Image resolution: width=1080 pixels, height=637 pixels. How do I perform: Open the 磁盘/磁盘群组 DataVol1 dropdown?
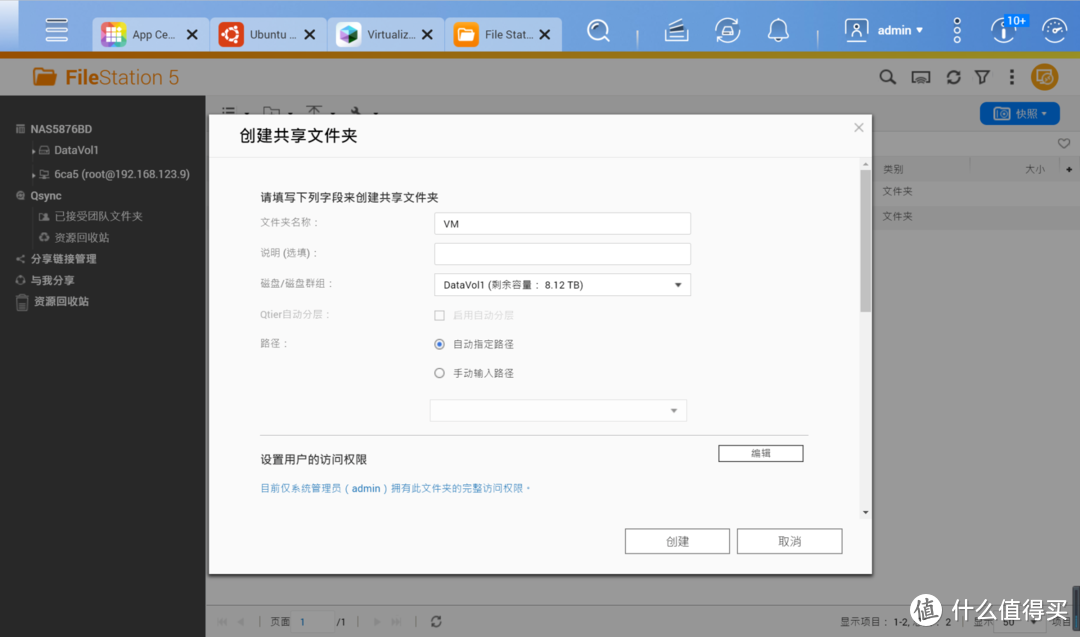[x=562, y=285]
